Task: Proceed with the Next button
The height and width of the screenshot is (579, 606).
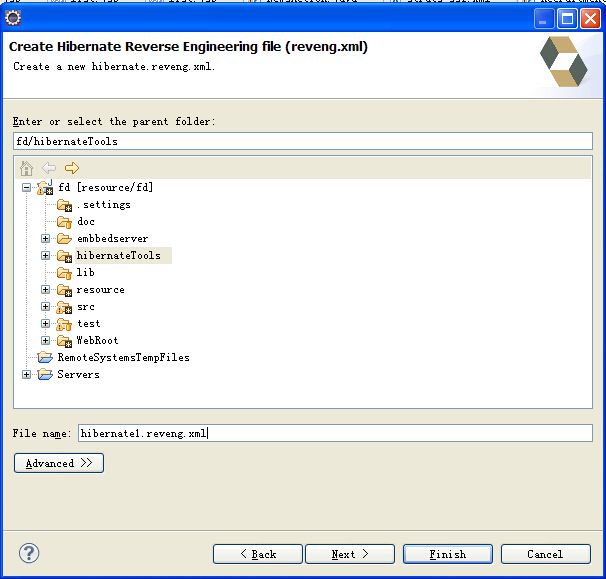Action: pos(350,554)
